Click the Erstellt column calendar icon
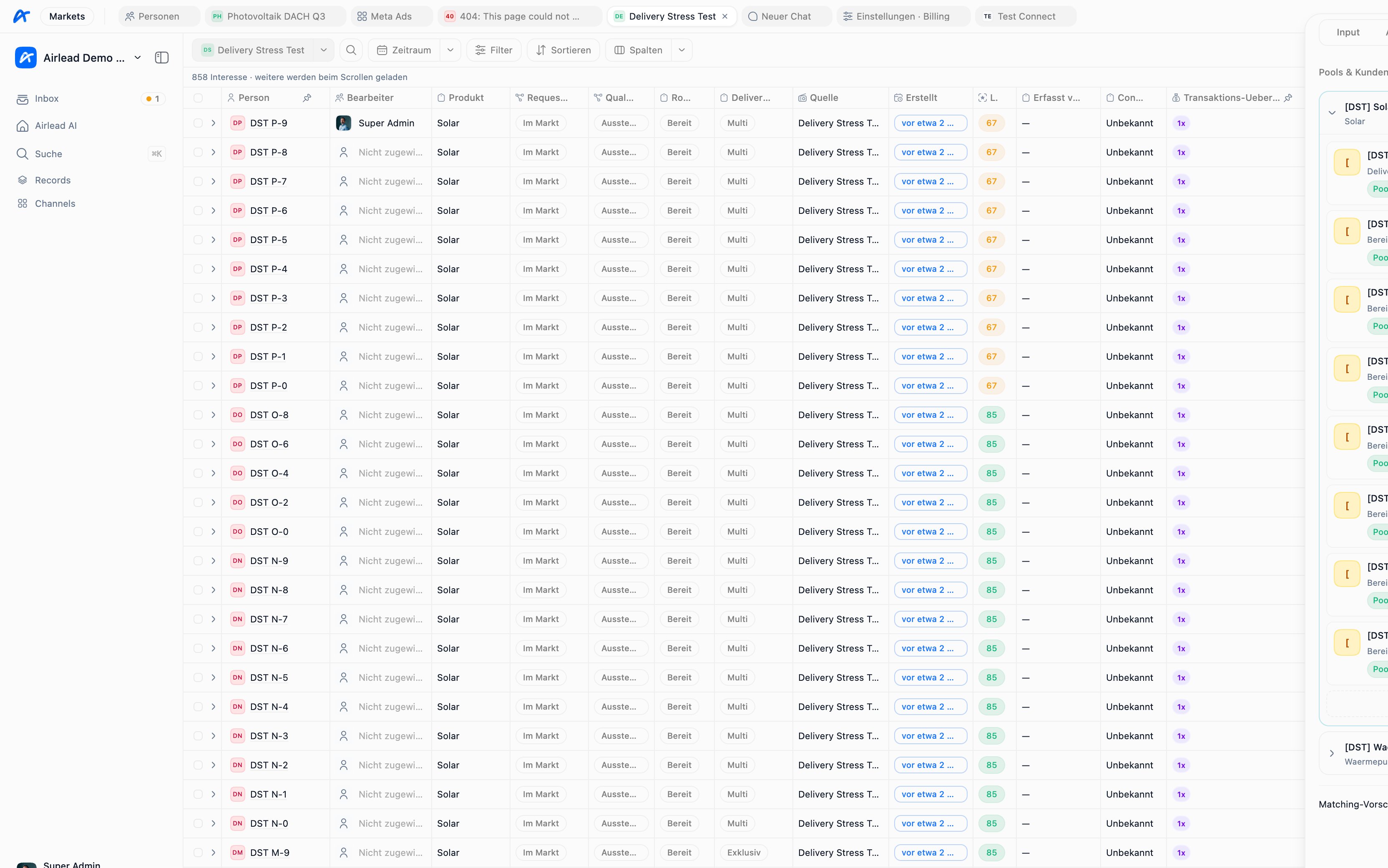 898,98
